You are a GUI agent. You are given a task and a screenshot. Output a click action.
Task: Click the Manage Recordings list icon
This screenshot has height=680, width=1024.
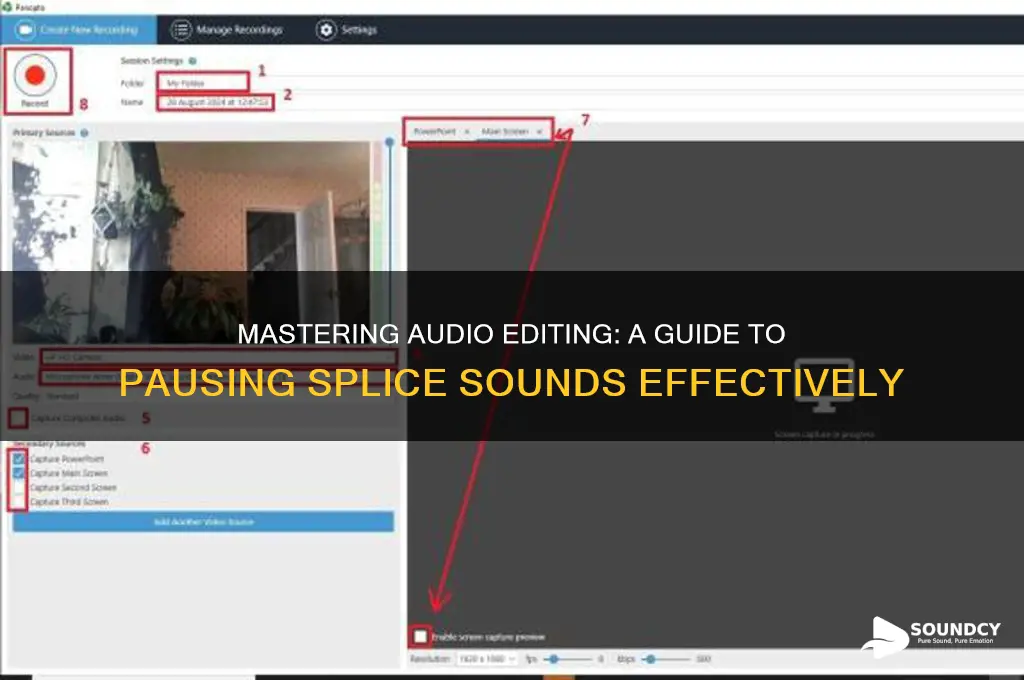(181, 30)
